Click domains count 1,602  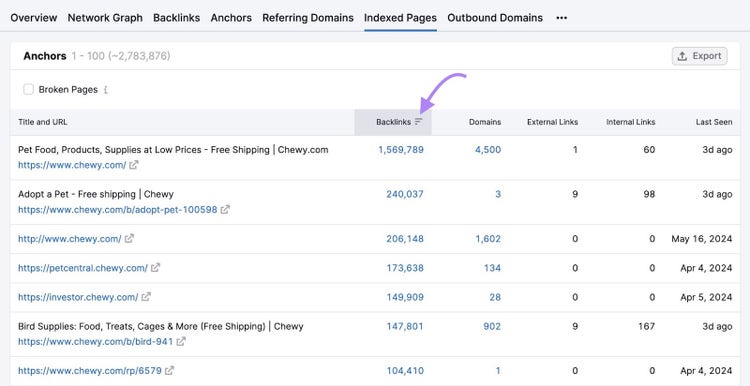488,239
